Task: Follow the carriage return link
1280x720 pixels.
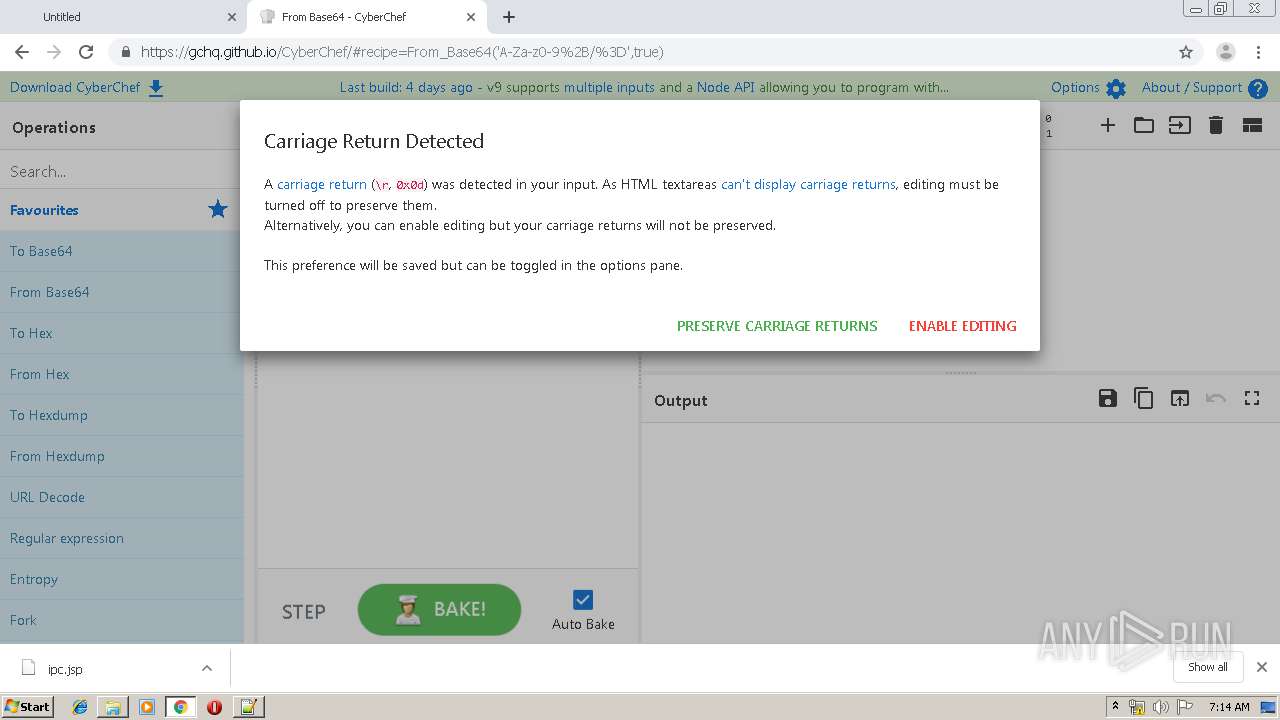Action: 322,184
